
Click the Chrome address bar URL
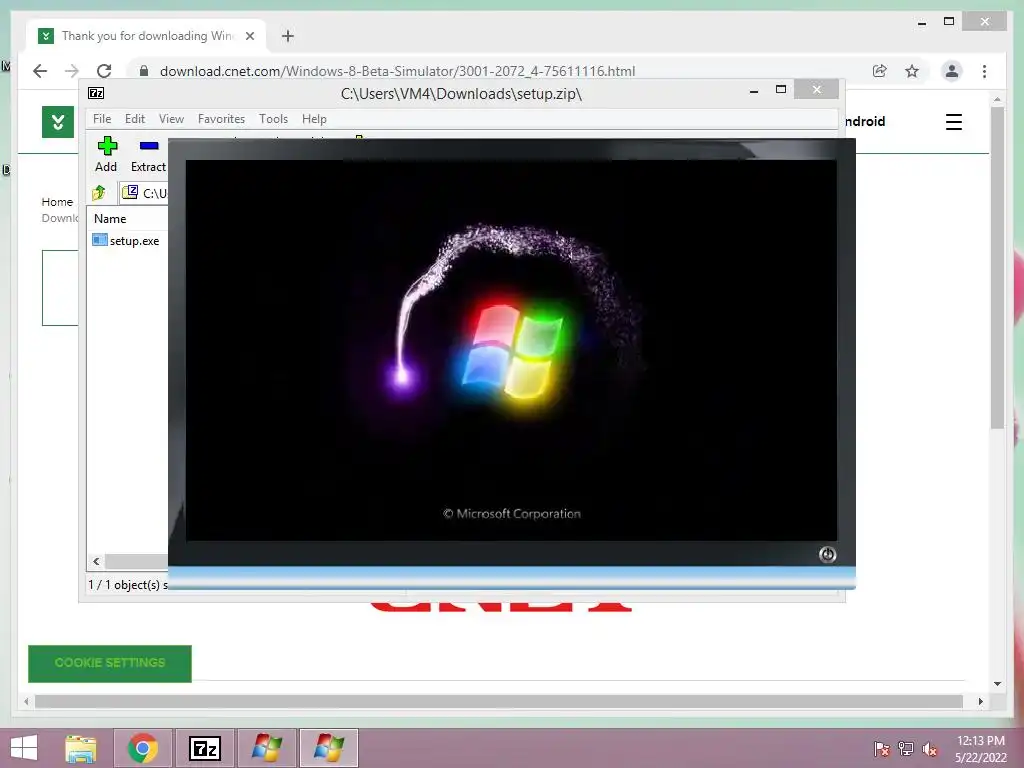397,71
